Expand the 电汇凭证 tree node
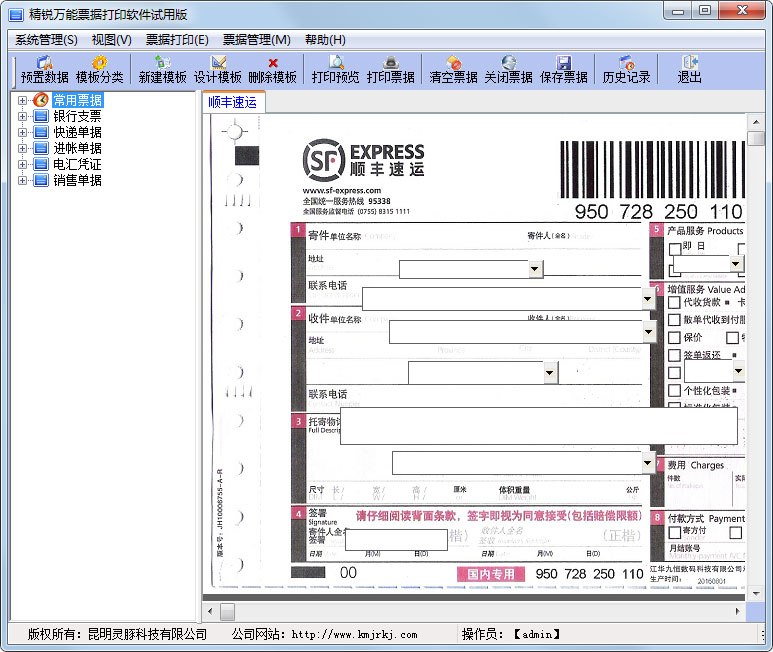Image resolution: width=773 pixels, height=652 pixels. pos(22,164)
